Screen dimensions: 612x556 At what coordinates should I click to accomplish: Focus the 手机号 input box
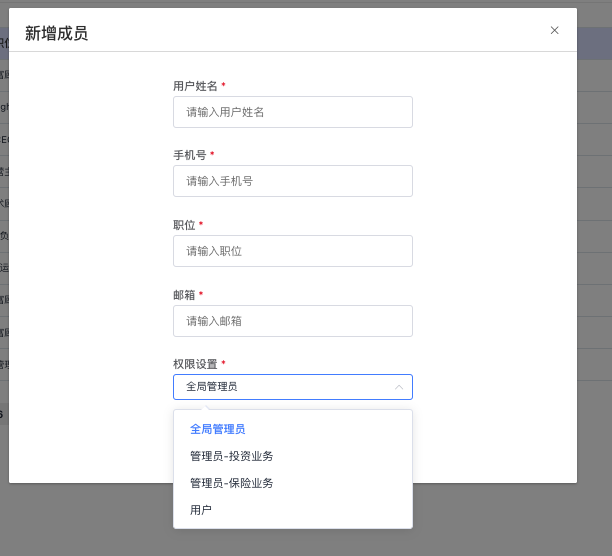coord(292,181)
